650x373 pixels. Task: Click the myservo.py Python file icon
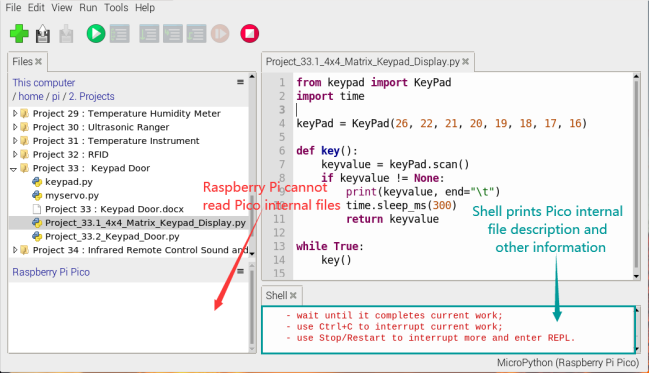(x=37, y=195)
